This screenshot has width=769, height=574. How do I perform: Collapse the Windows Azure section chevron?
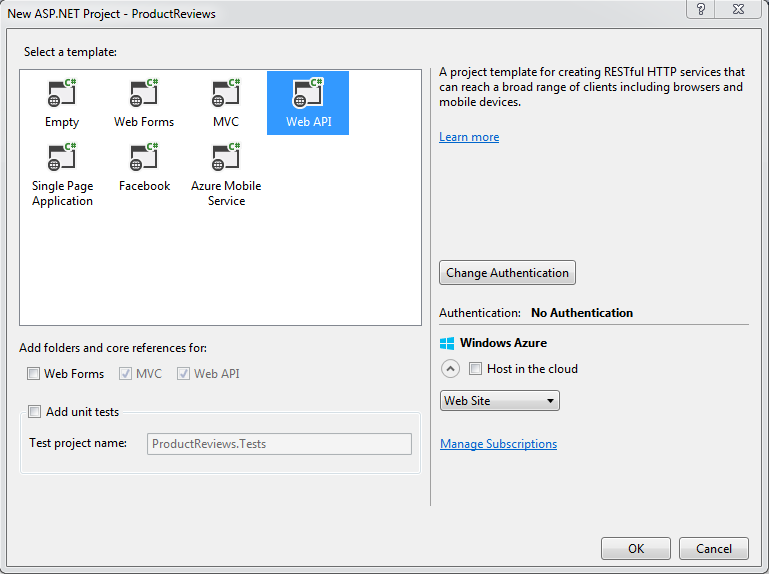pos(450,368)
